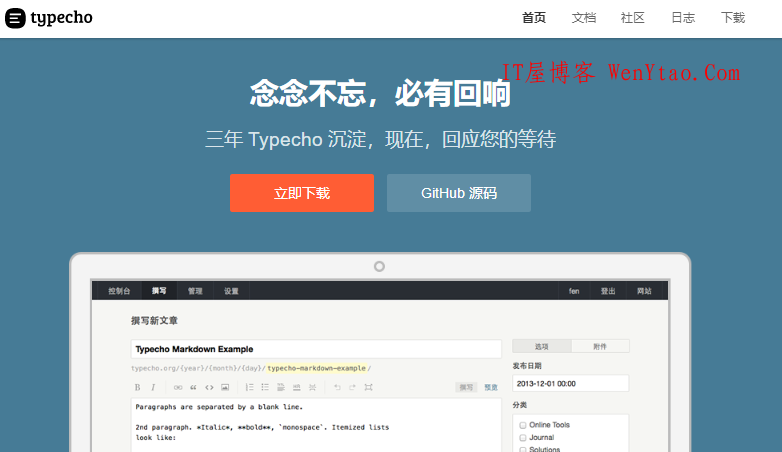
Task: Insert code with the angle-brackets icon
Action: pyautogui.click(x=209, y=387)
